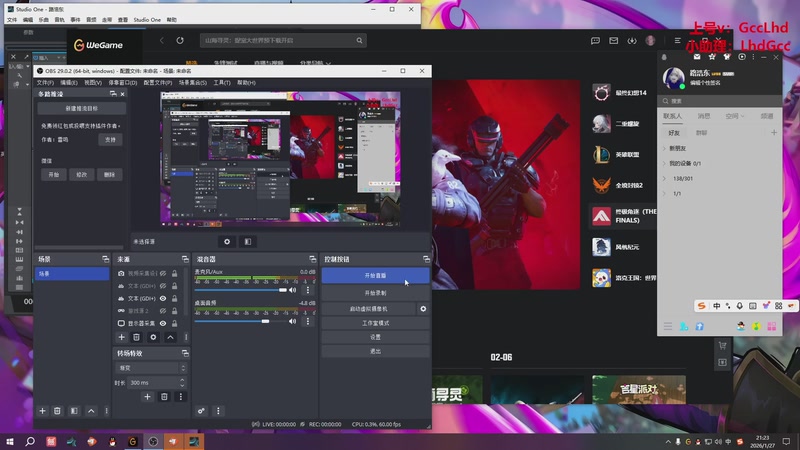Viewport: 800px width, 450px height.
Task: Add a new source in OBS sources dock
Action: pos(121,337)
